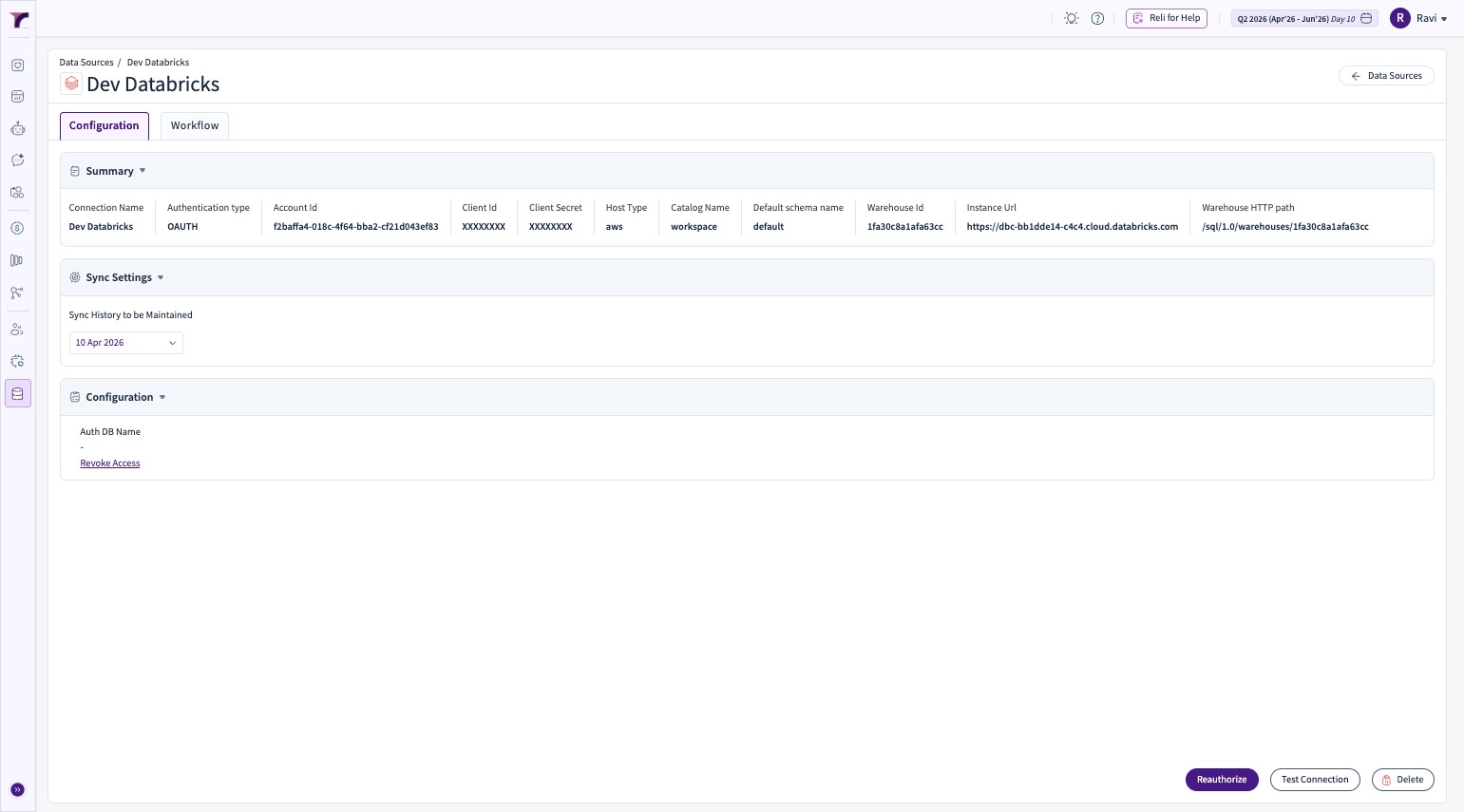Click the workspace catalog name value
This screenshot has width=1464, height=812.
(694, 227)
